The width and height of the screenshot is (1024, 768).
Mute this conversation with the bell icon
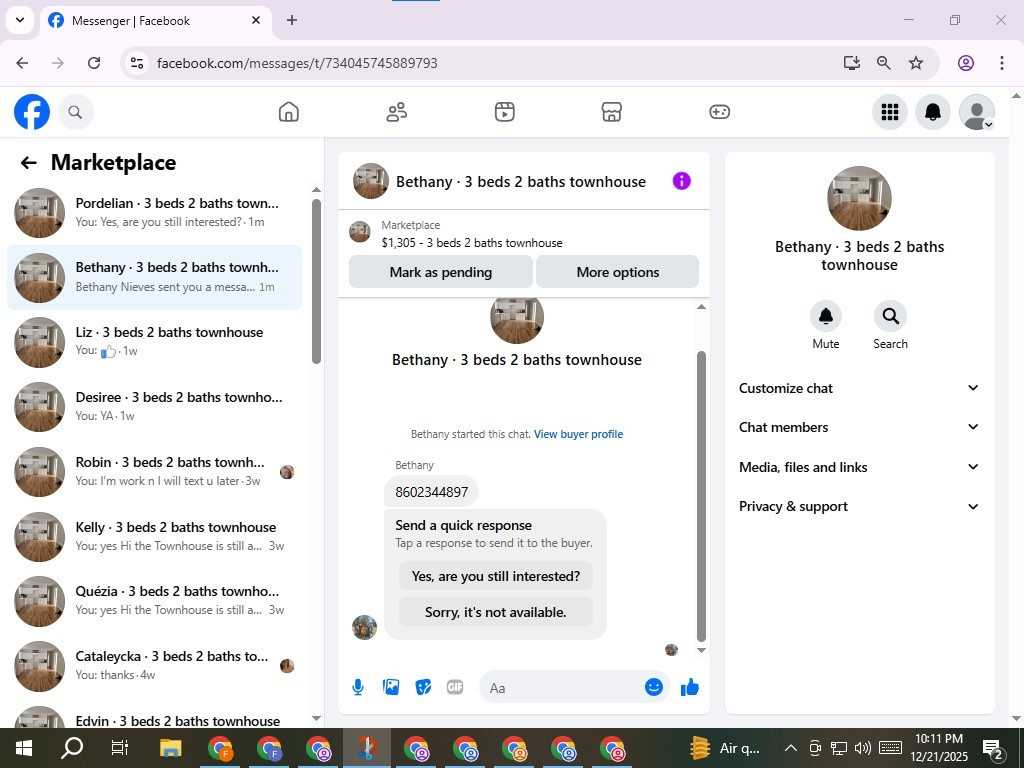825,316
